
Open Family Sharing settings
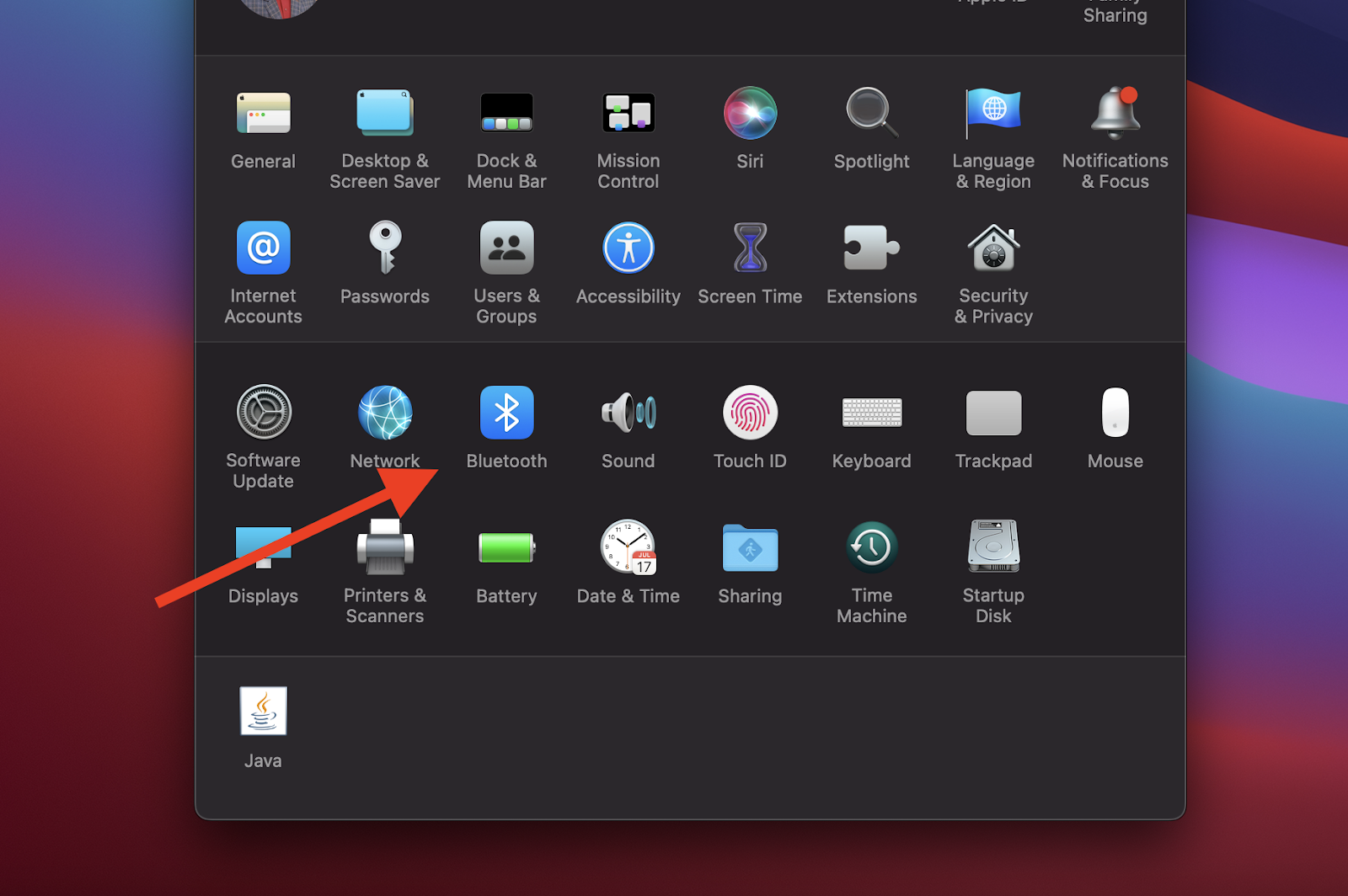[1115, 13]
